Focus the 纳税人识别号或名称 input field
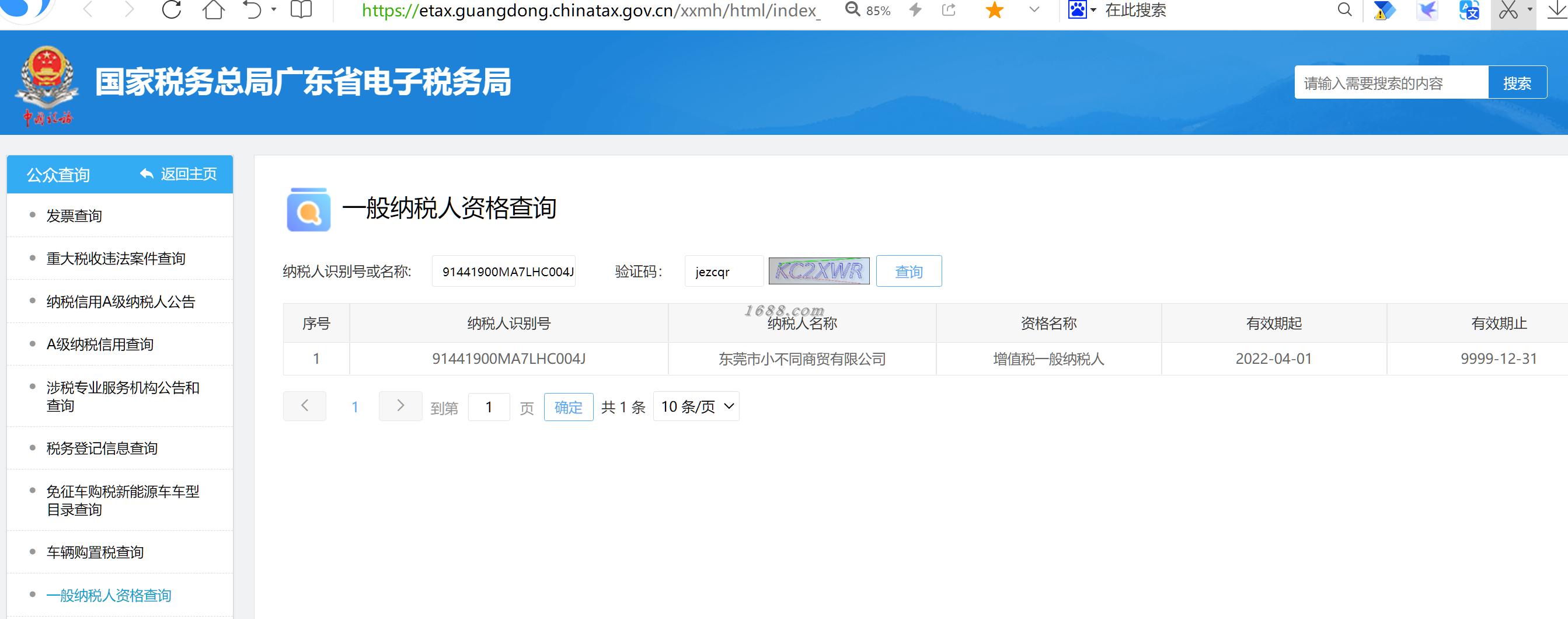1568x619 pixels. click(x=504, y=272)
